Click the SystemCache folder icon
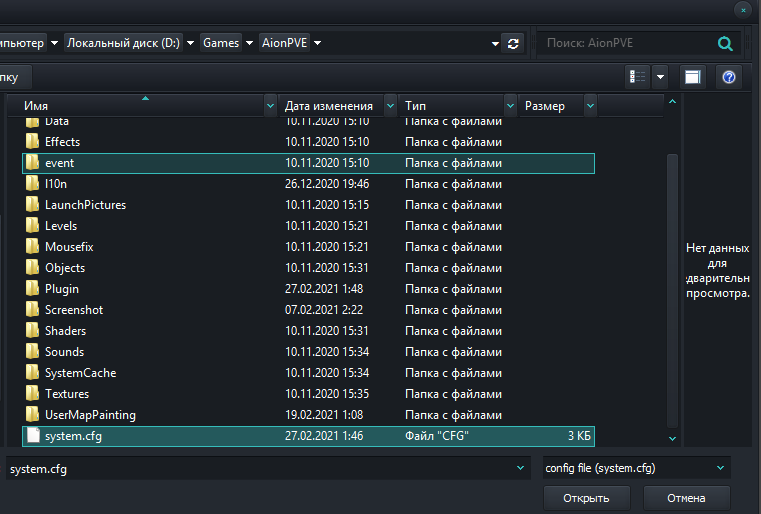Viewport: 761px width, 514px height. 33,373
